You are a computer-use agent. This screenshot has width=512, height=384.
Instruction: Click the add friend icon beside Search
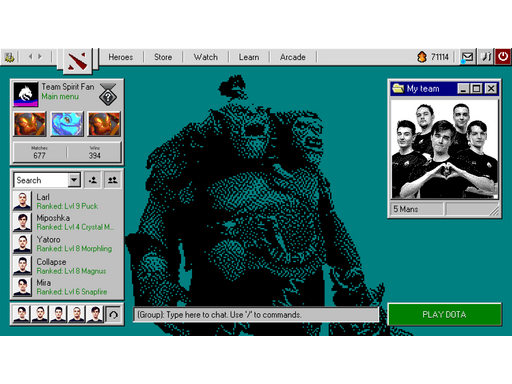click(x=93, y=180)
